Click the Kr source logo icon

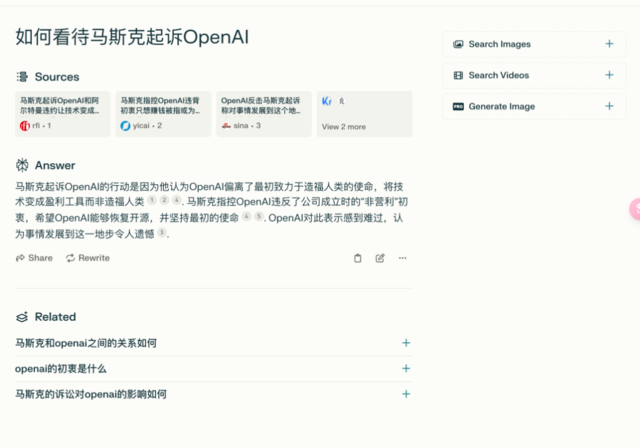click(x=327, y=101)
